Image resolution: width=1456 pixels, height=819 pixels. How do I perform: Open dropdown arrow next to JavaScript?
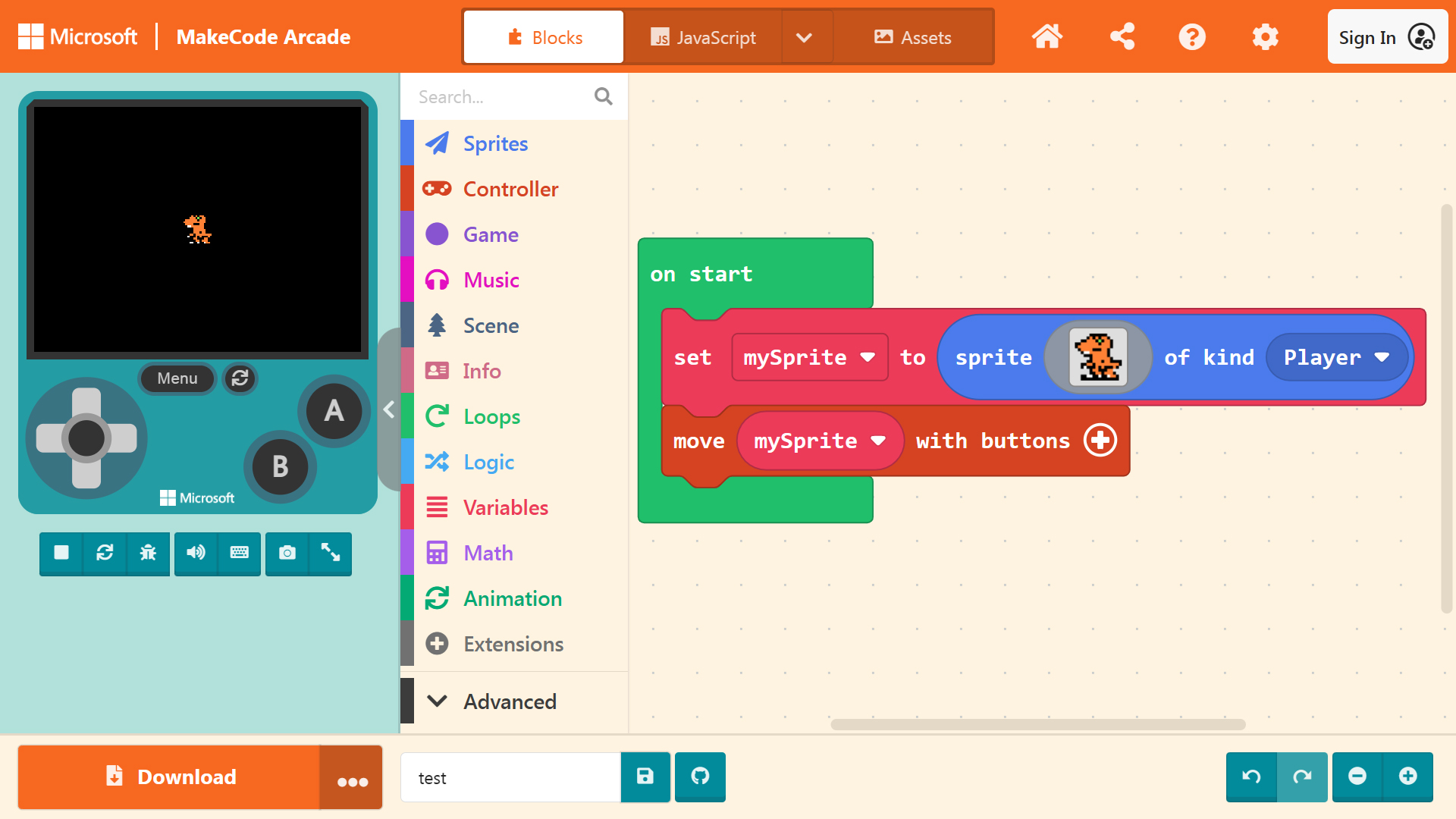click(805, 37)
